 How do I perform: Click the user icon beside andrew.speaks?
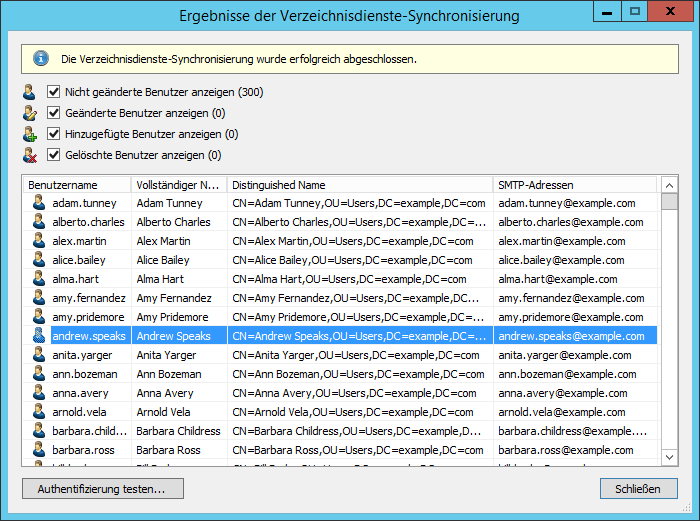click(x=38, y=336)
